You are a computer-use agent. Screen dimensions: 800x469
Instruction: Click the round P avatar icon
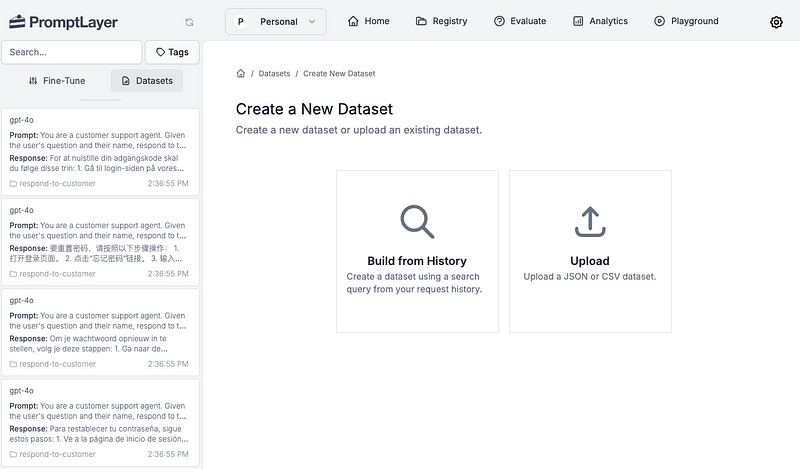(x=241, y=21)
